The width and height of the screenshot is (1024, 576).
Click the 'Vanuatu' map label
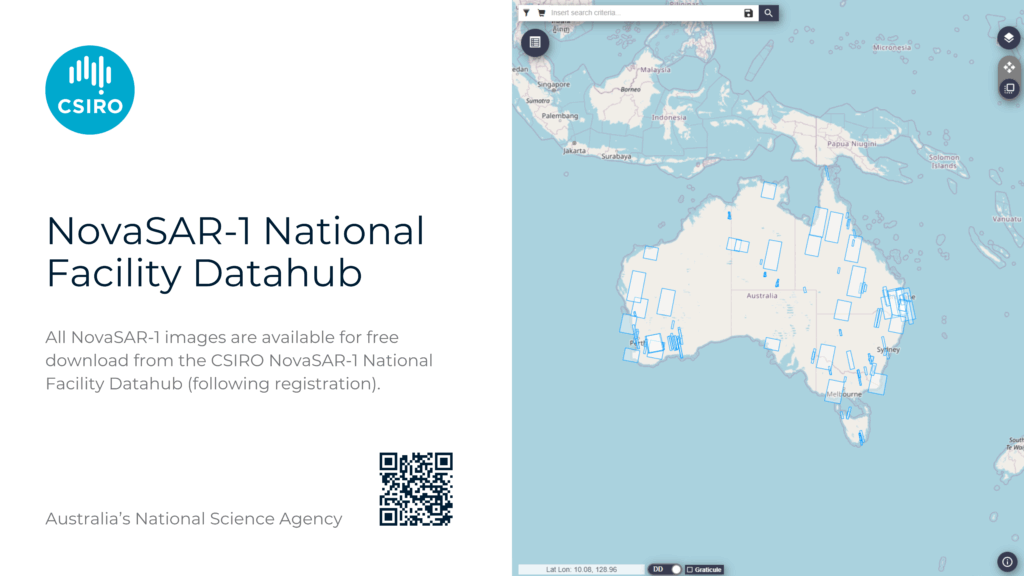(x=1006, y=219)
